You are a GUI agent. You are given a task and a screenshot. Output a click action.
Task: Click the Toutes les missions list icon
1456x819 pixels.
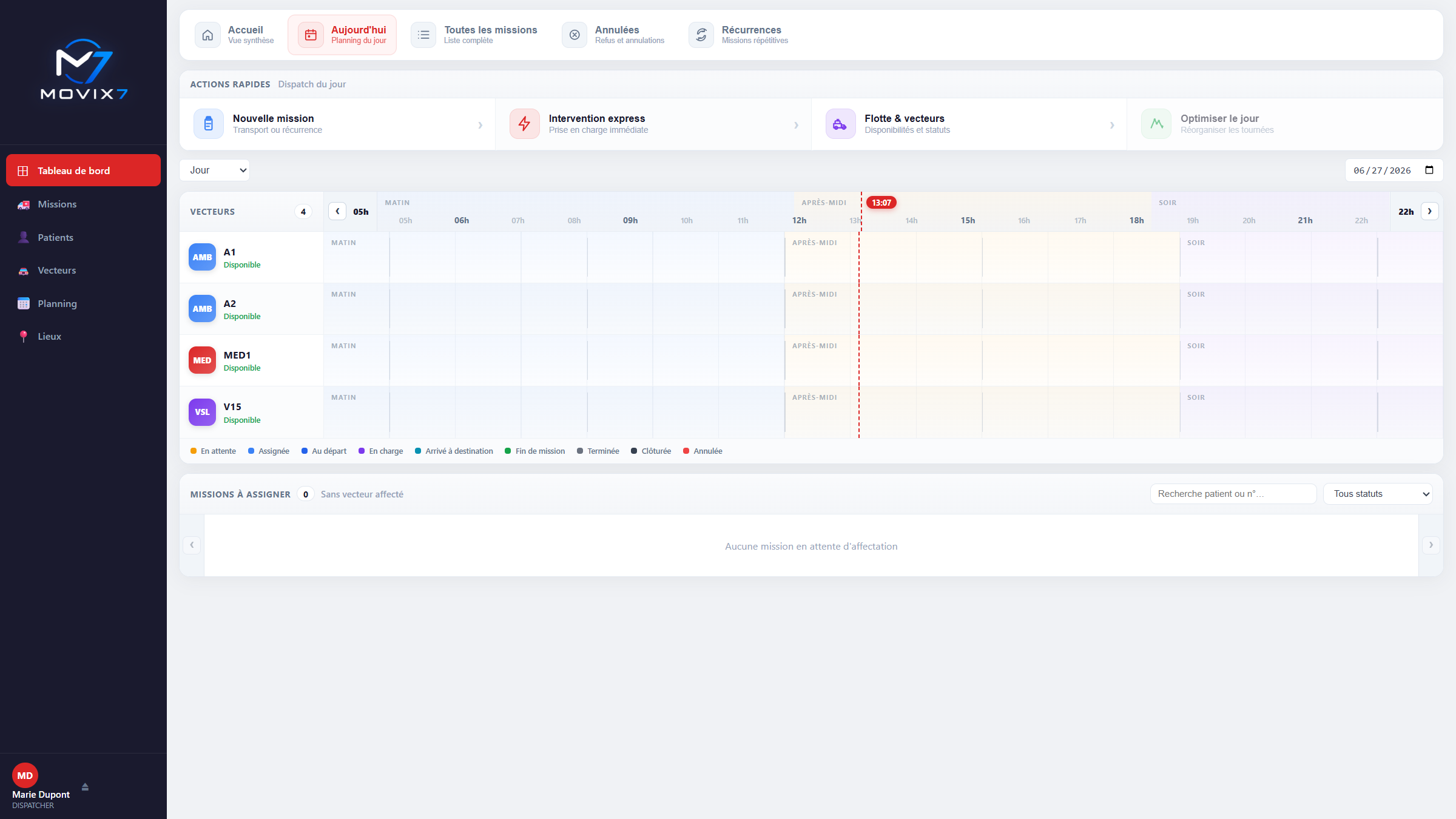pyautogui.click(x=423, y=35)
